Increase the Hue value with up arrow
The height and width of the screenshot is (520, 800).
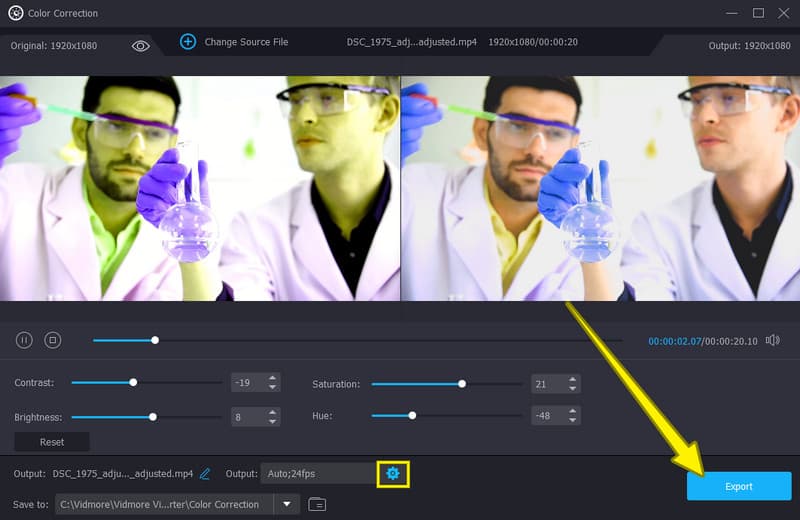pyautogui.click(x=573, y=411)
